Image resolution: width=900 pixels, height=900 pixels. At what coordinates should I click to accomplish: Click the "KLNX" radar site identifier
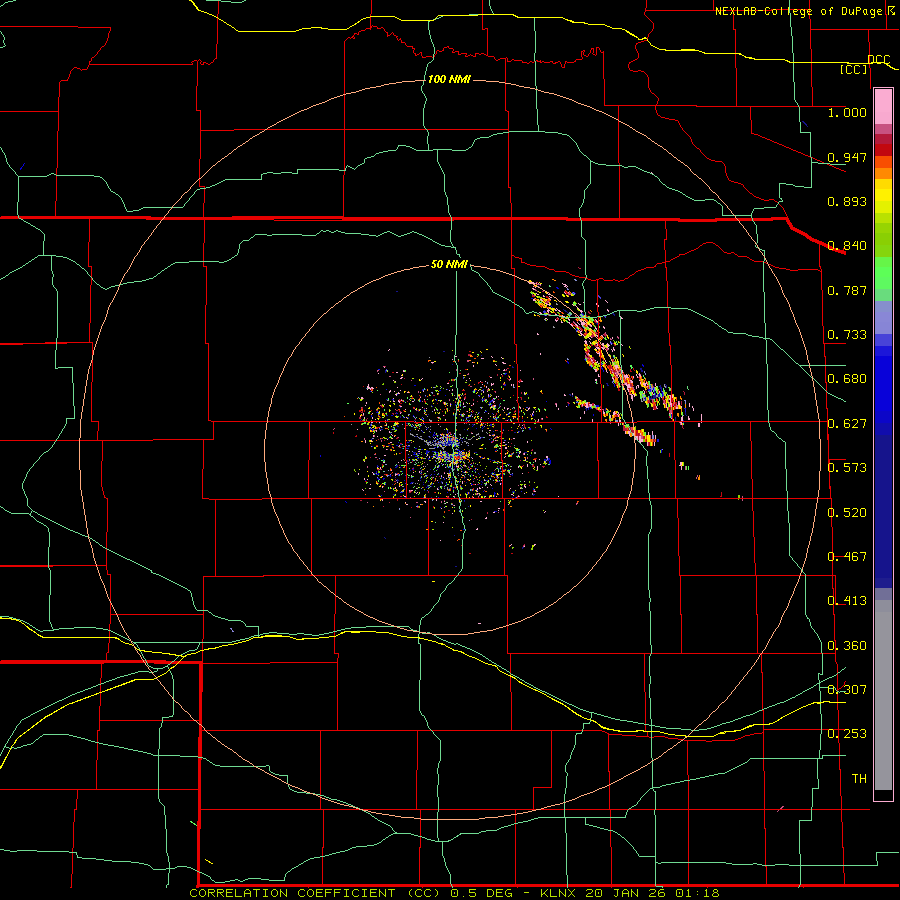click(x=560, y=893)
